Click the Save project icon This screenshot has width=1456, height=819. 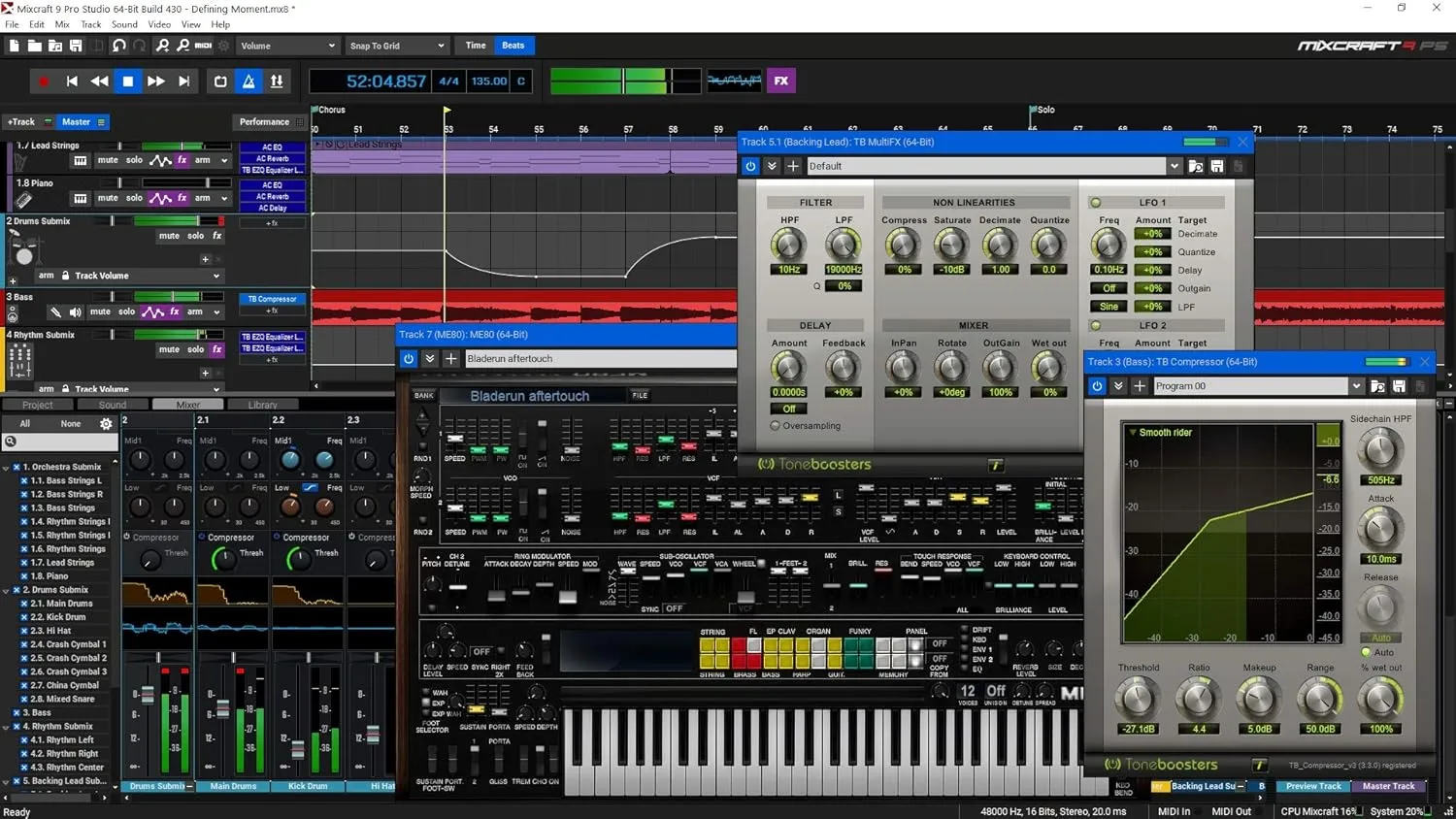(x=77, y=44)
